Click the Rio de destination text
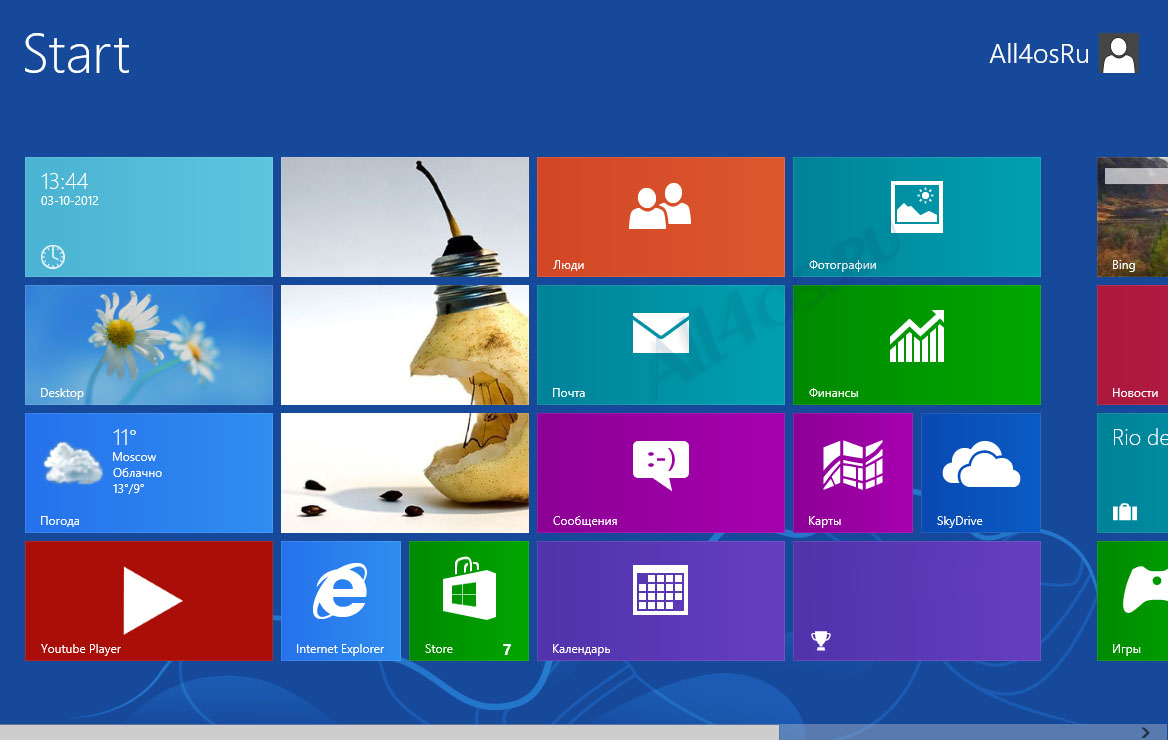This screenshot has width=1168, height=740. click(1140, 437)
